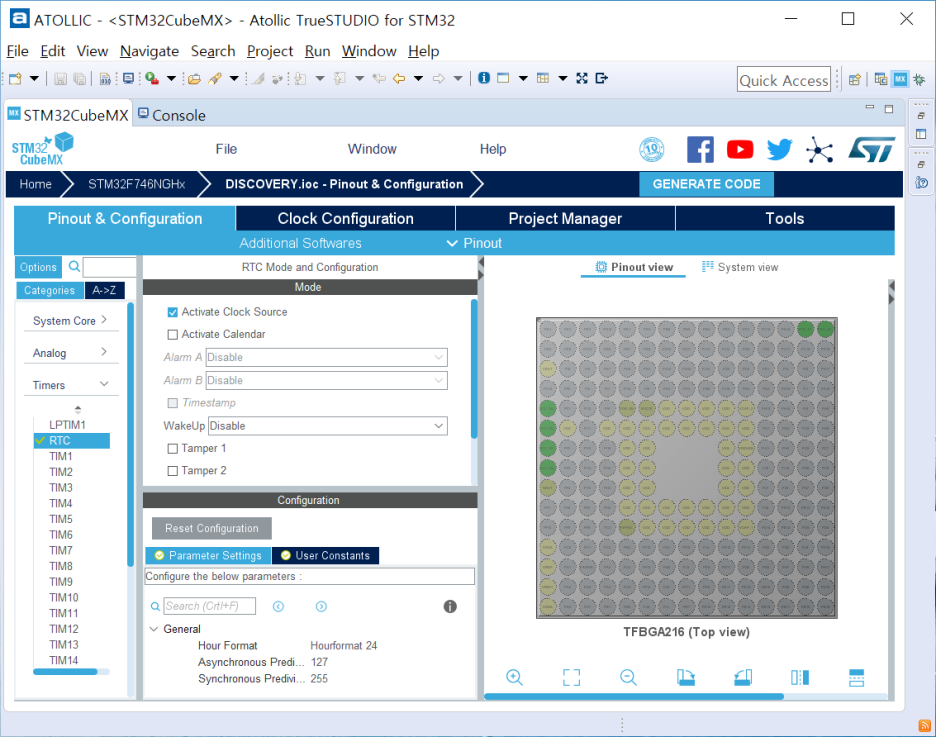Rotate chip clockwise icon
The height and width of the screenshot is (737, 936).
pos(685,677)
